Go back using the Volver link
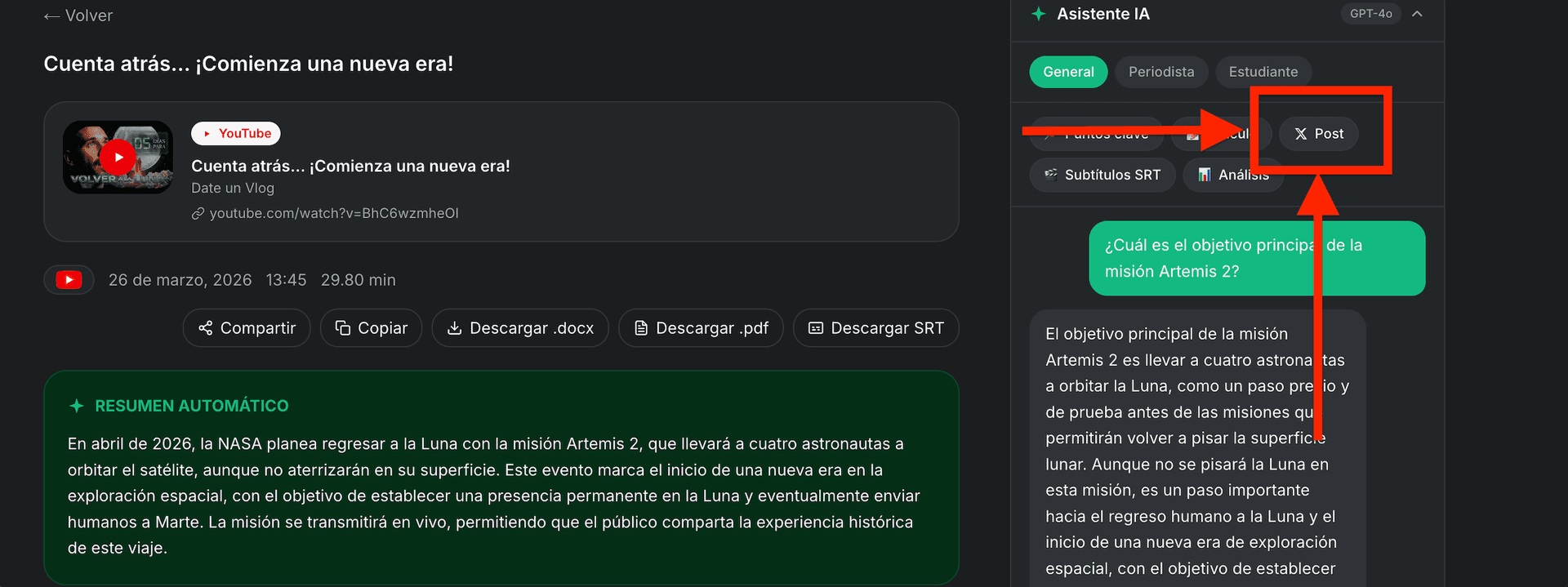This screenshot has height=587, width=1568. pyautogui.click(x=78, y=15)
